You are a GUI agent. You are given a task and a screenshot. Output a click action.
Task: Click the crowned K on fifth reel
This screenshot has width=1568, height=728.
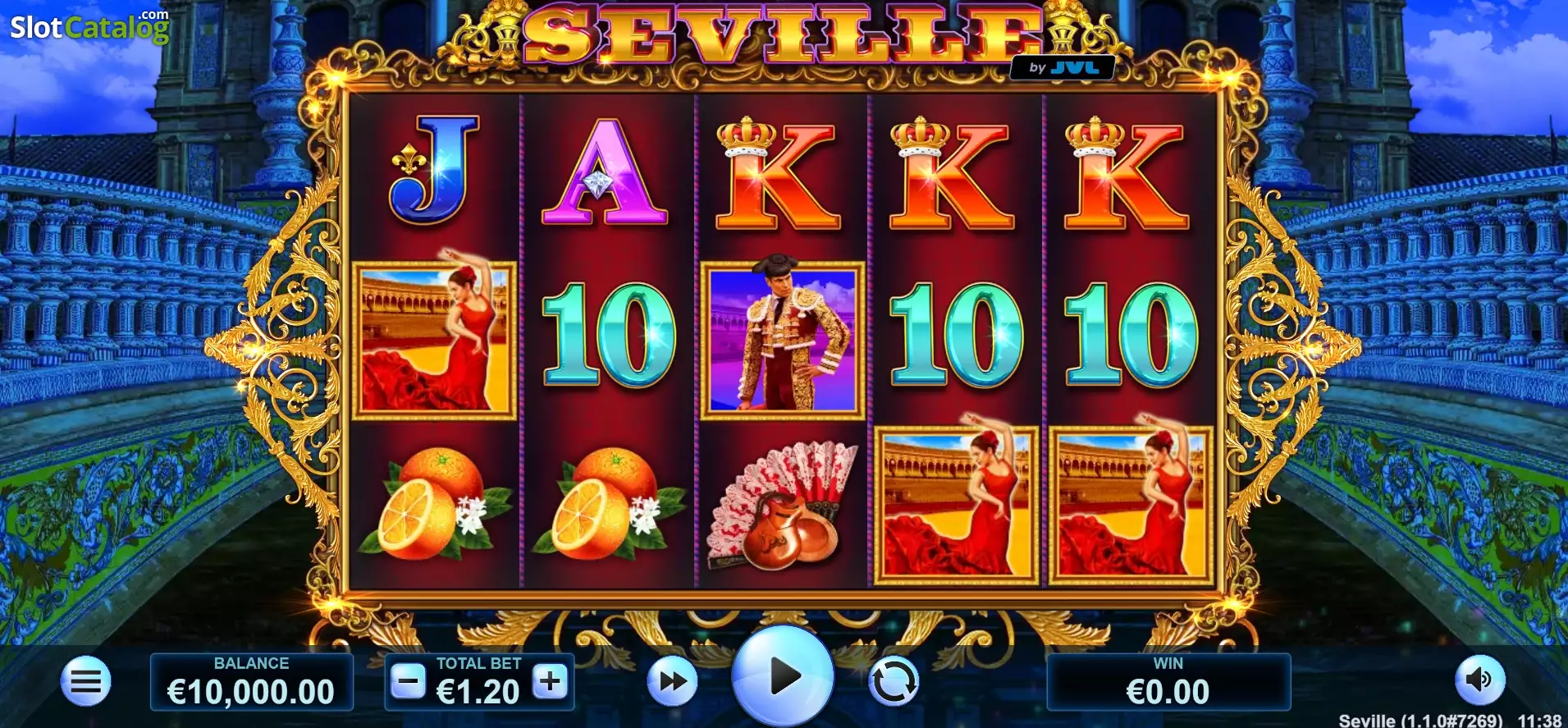1126,174
